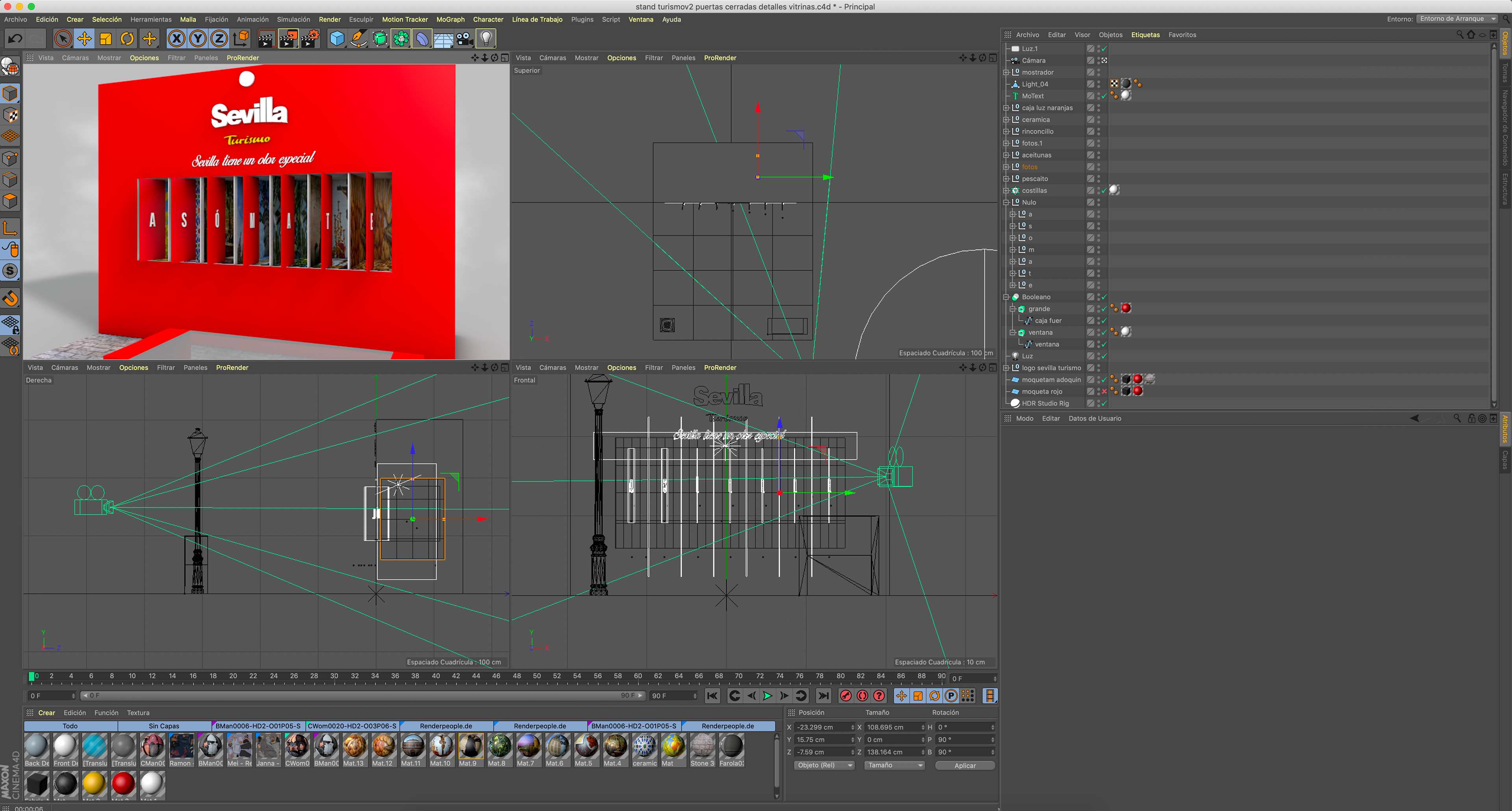Open the Edit Render Settings icon
The width and height of the screenshot is (1512, 811).
point(310,39)
